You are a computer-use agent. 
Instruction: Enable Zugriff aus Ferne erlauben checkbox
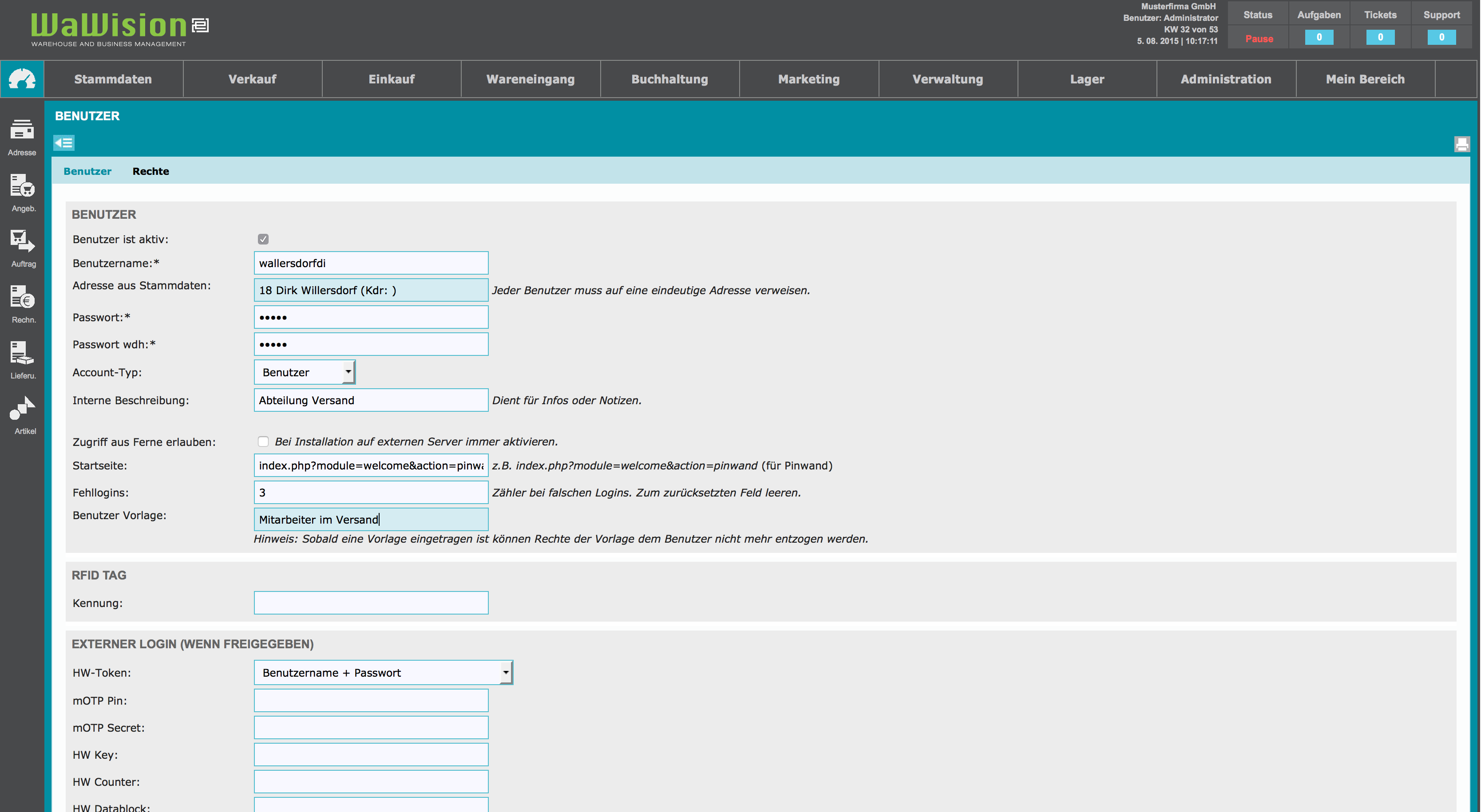coord(263,441)
